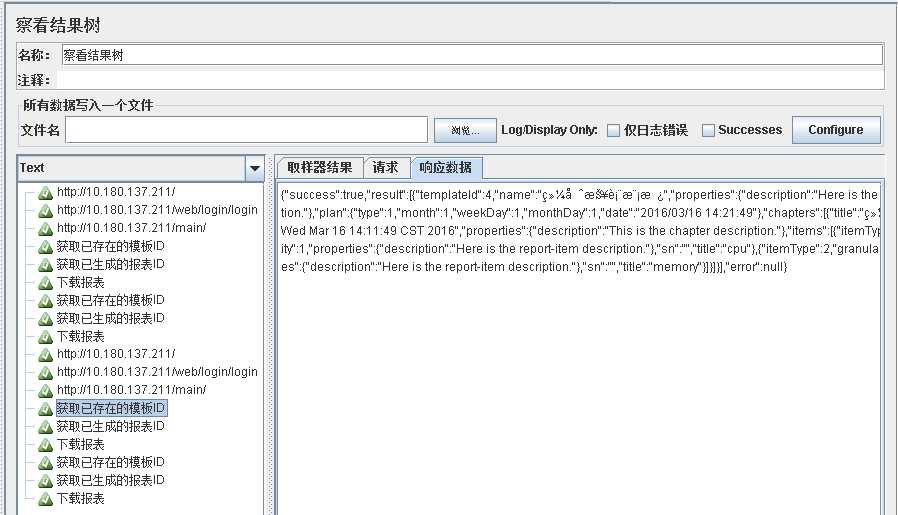898x515 pixels.
Task: Select the last 下载报表 tree label
Action: 81,498
